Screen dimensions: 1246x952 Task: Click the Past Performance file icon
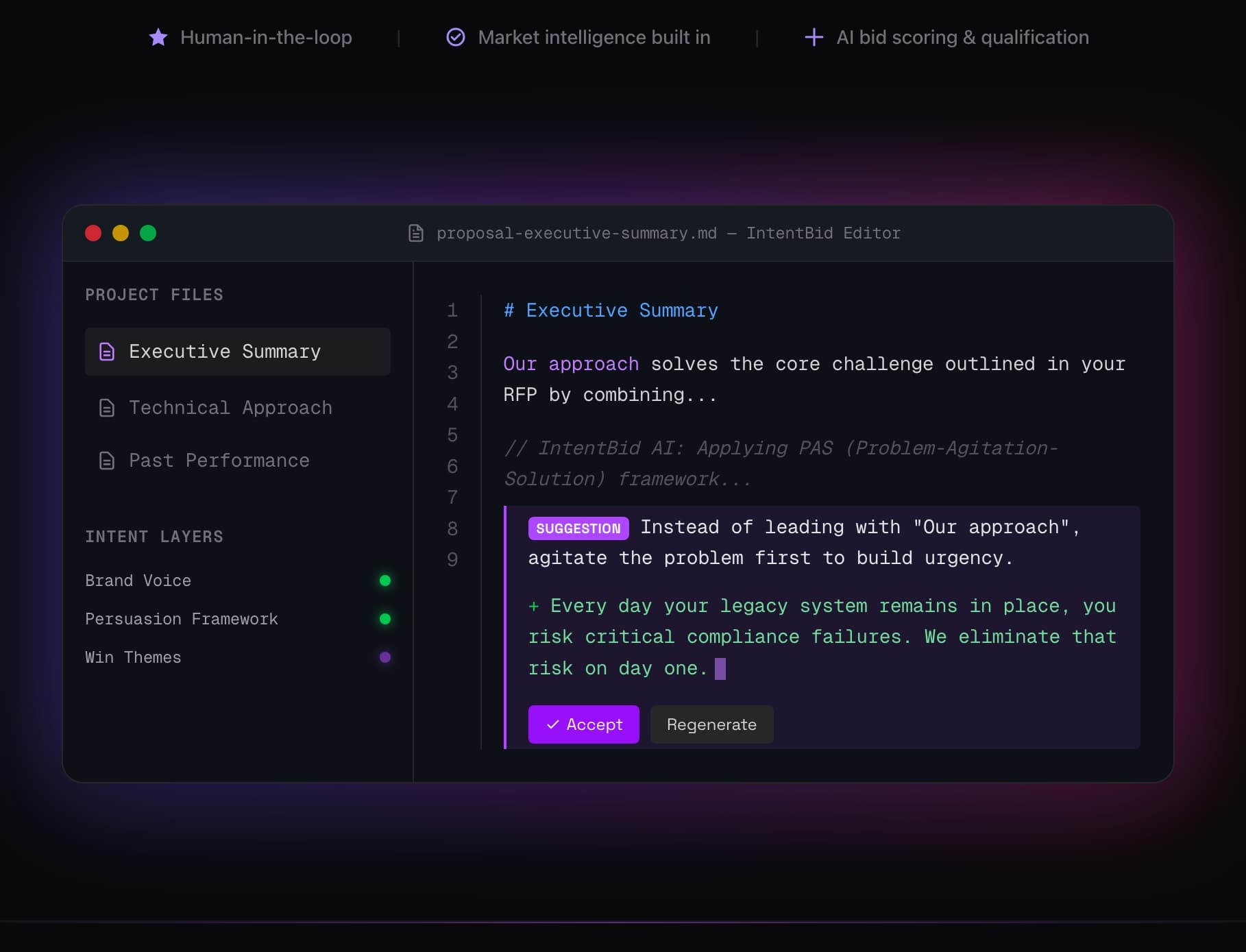click(x=107, y=461)
